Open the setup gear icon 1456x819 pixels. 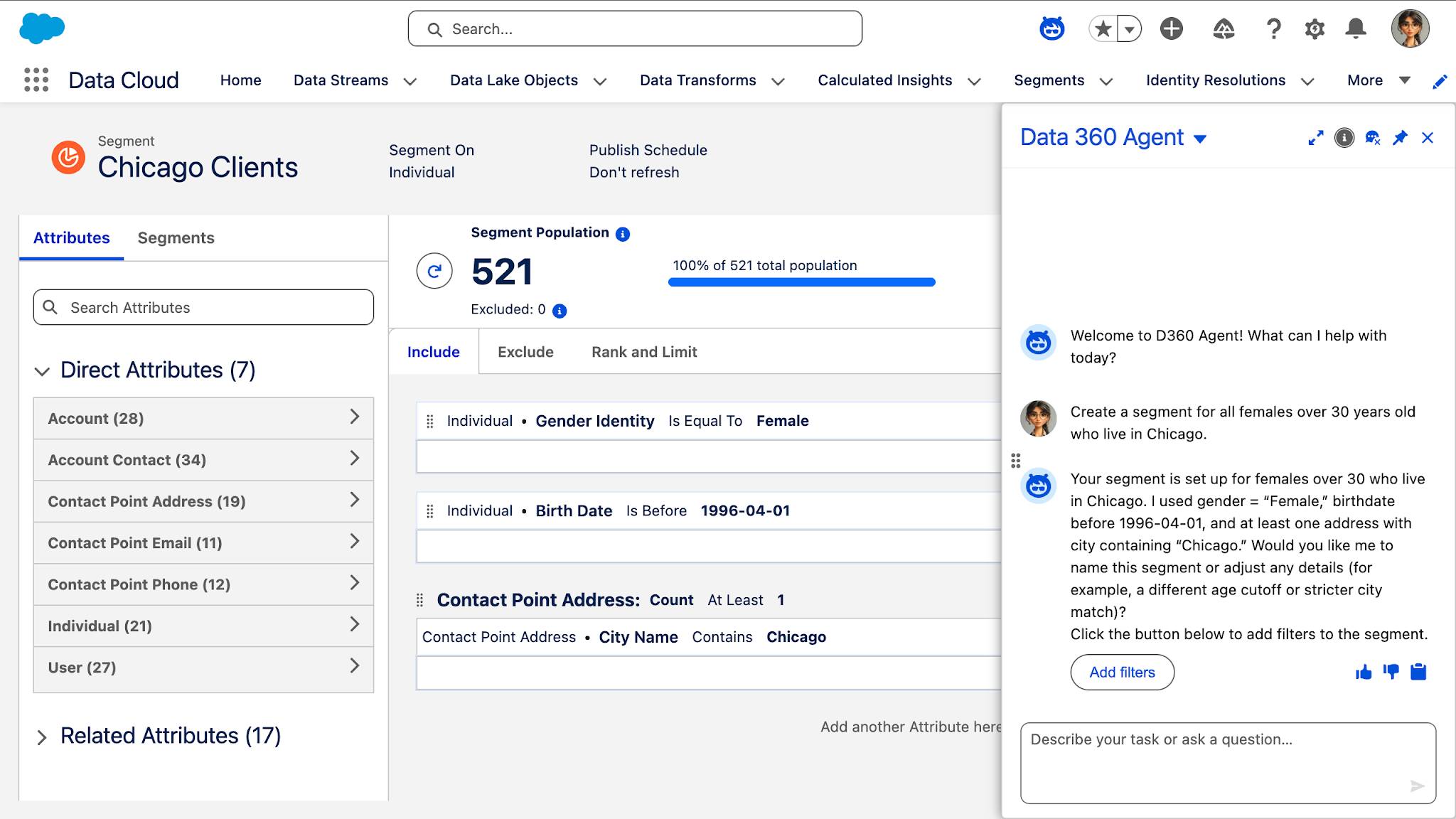1315,29
